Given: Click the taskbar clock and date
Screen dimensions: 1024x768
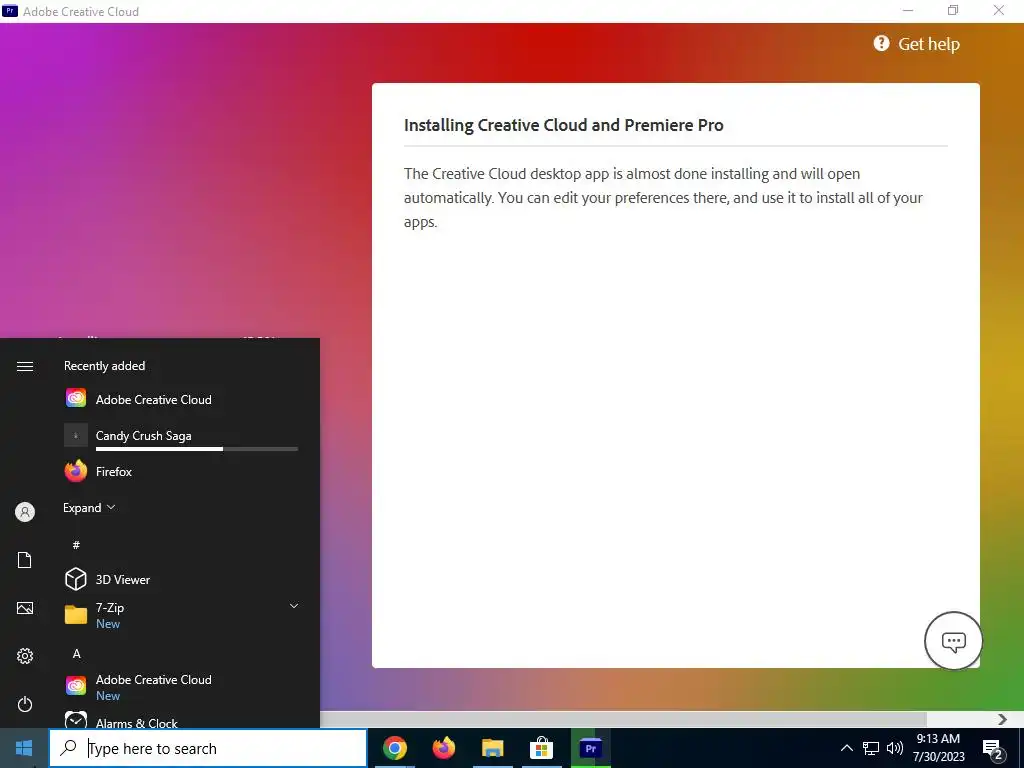Looking at the screenshot, I should [938, 748].
